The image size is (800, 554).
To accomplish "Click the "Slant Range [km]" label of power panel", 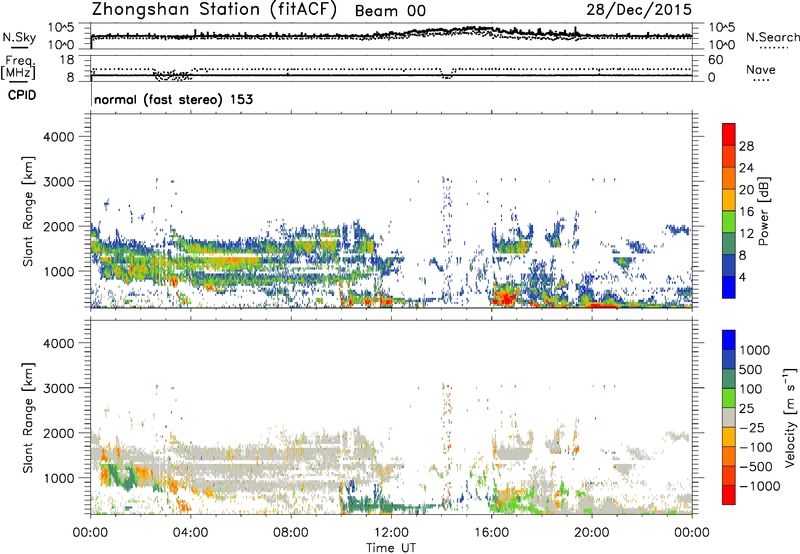I will click(x=28, y=211).
